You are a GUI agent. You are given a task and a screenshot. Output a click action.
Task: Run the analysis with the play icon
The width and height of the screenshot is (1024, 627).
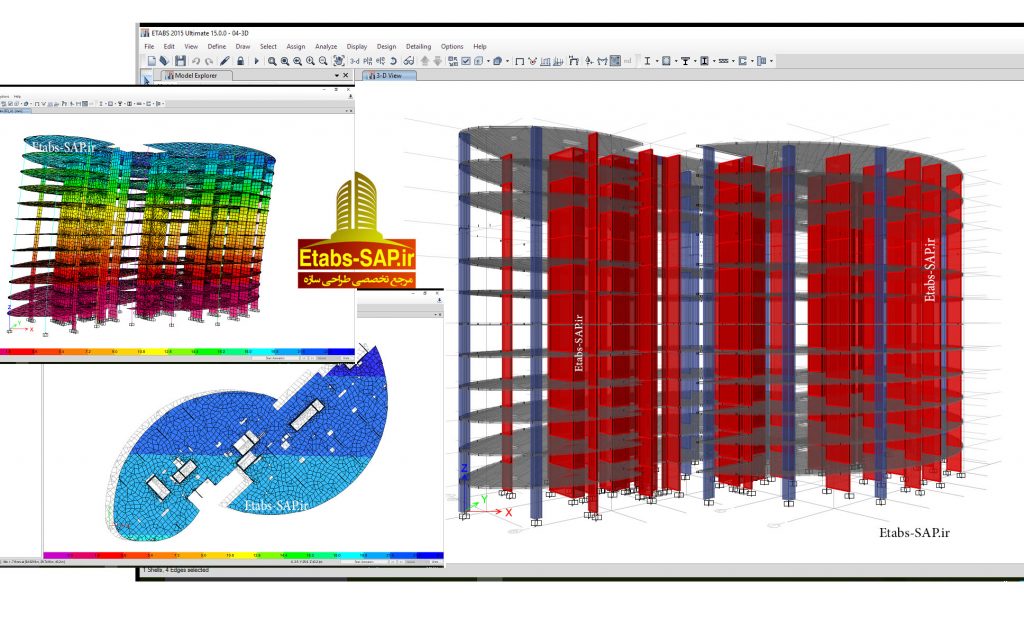(257, 61)
